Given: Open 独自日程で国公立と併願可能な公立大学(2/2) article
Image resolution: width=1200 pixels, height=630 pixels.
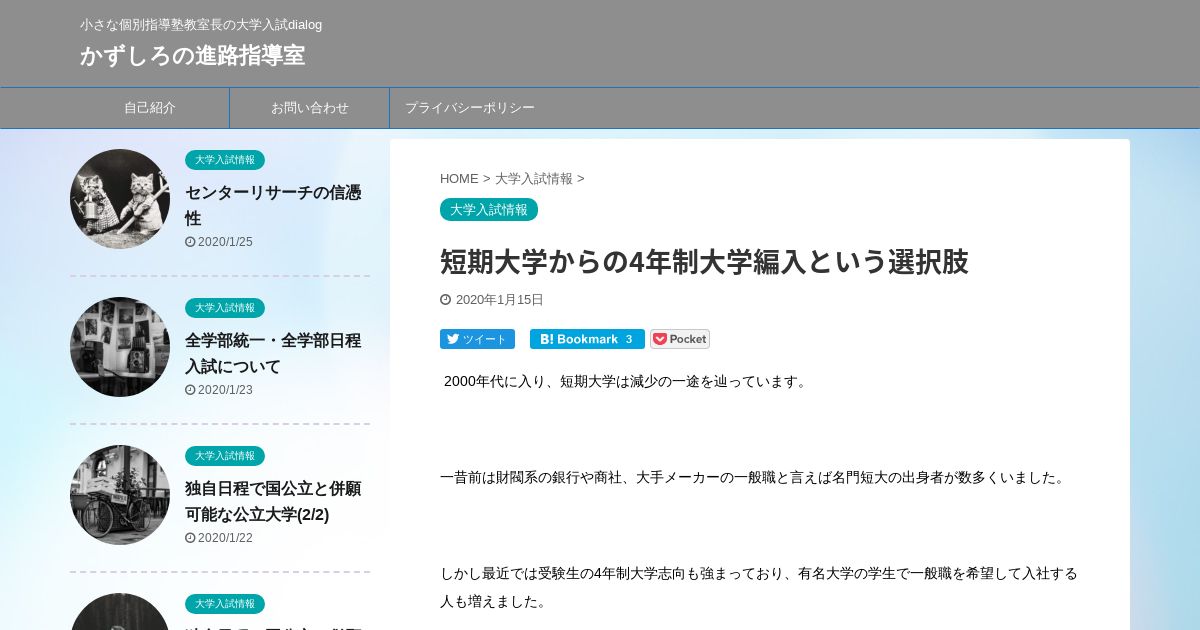Looking at the screenshot, I should pyautogui.click(x=273, y=501).
